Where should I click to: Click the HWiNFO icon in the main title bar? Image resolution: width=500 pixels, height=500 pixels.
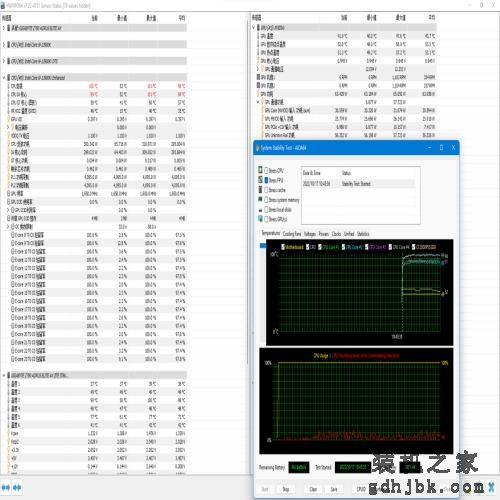click(3, 6)
